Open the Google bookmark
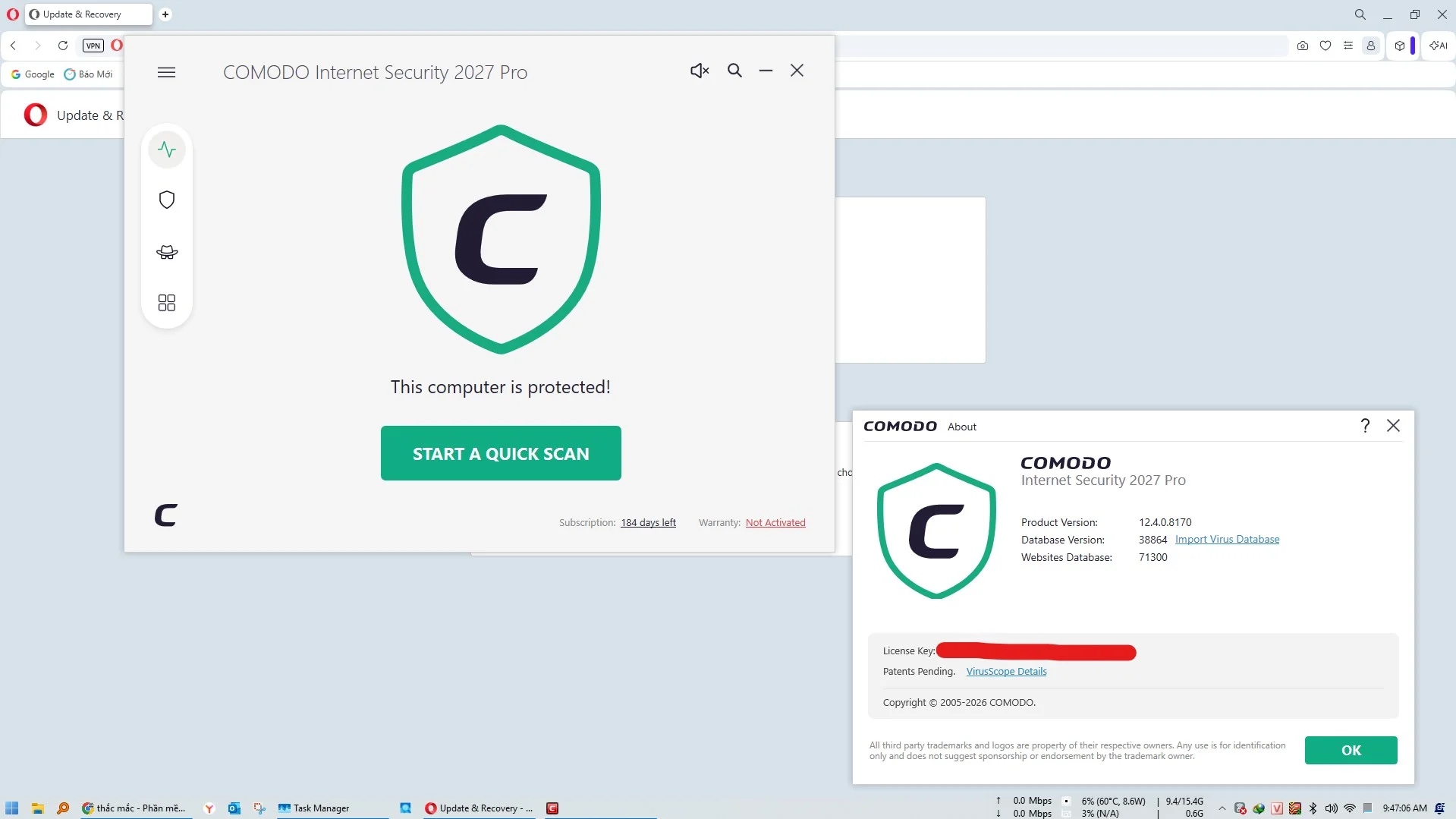The image size is (1456, 819). click(x=33, y=74)
